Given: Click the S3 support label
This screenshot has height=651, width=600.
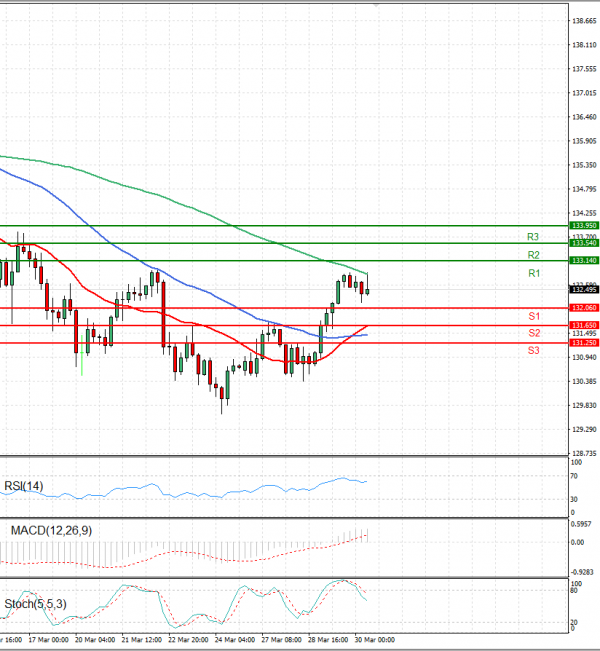Looking at the screenshot, I should coord(534,350).
